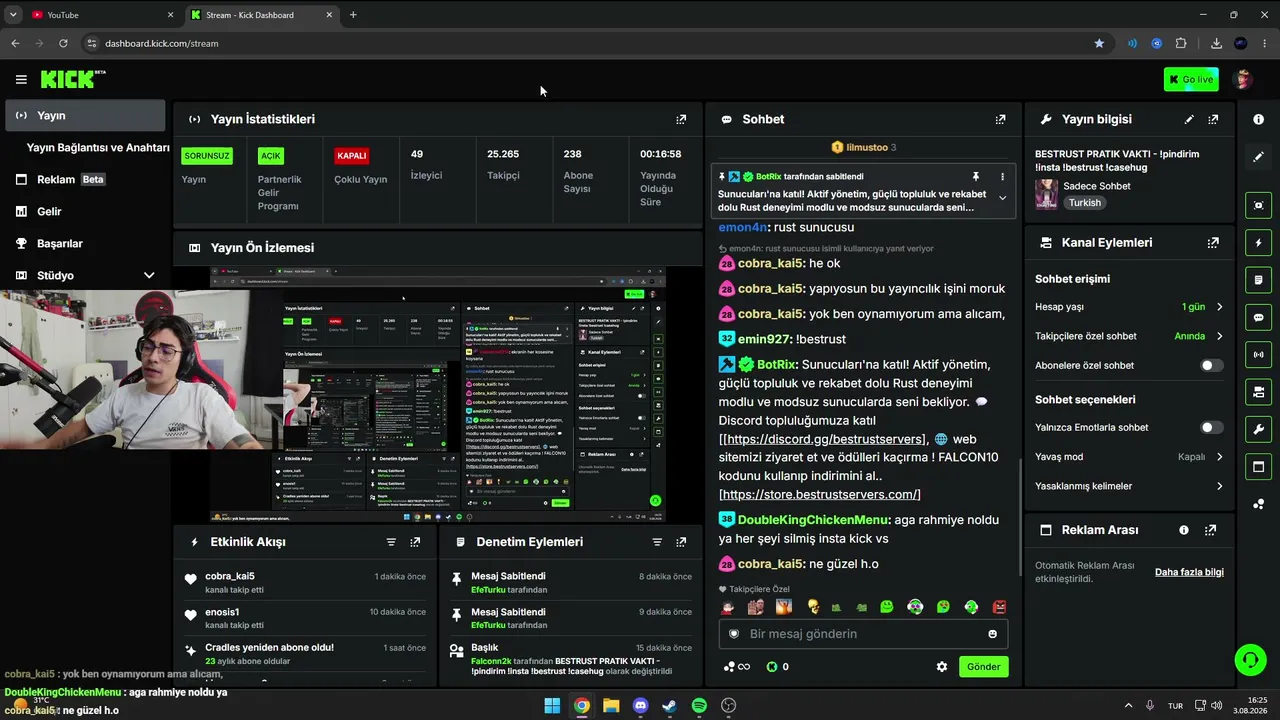This screenshot has width=1280, height=720.
Task: Click the SORUNSUZ stream status badge
Action: [x=207, y=156]
